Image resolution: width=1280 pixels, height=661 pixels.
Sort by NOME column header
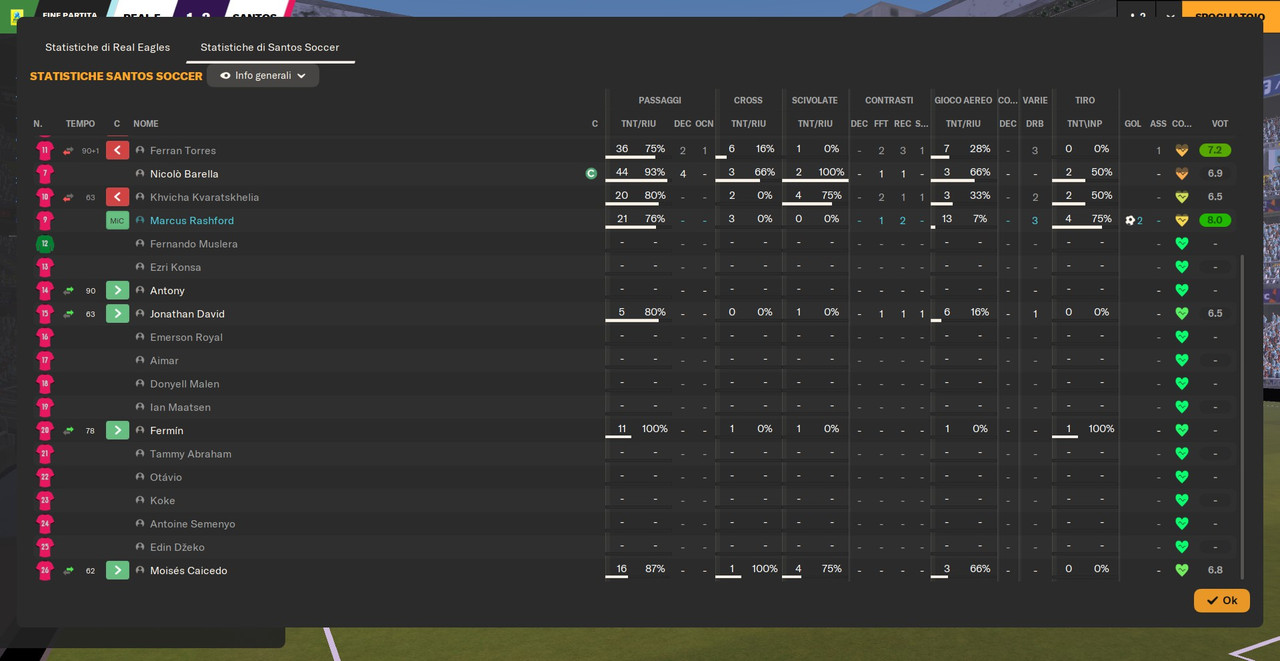(x=146, y=124)
